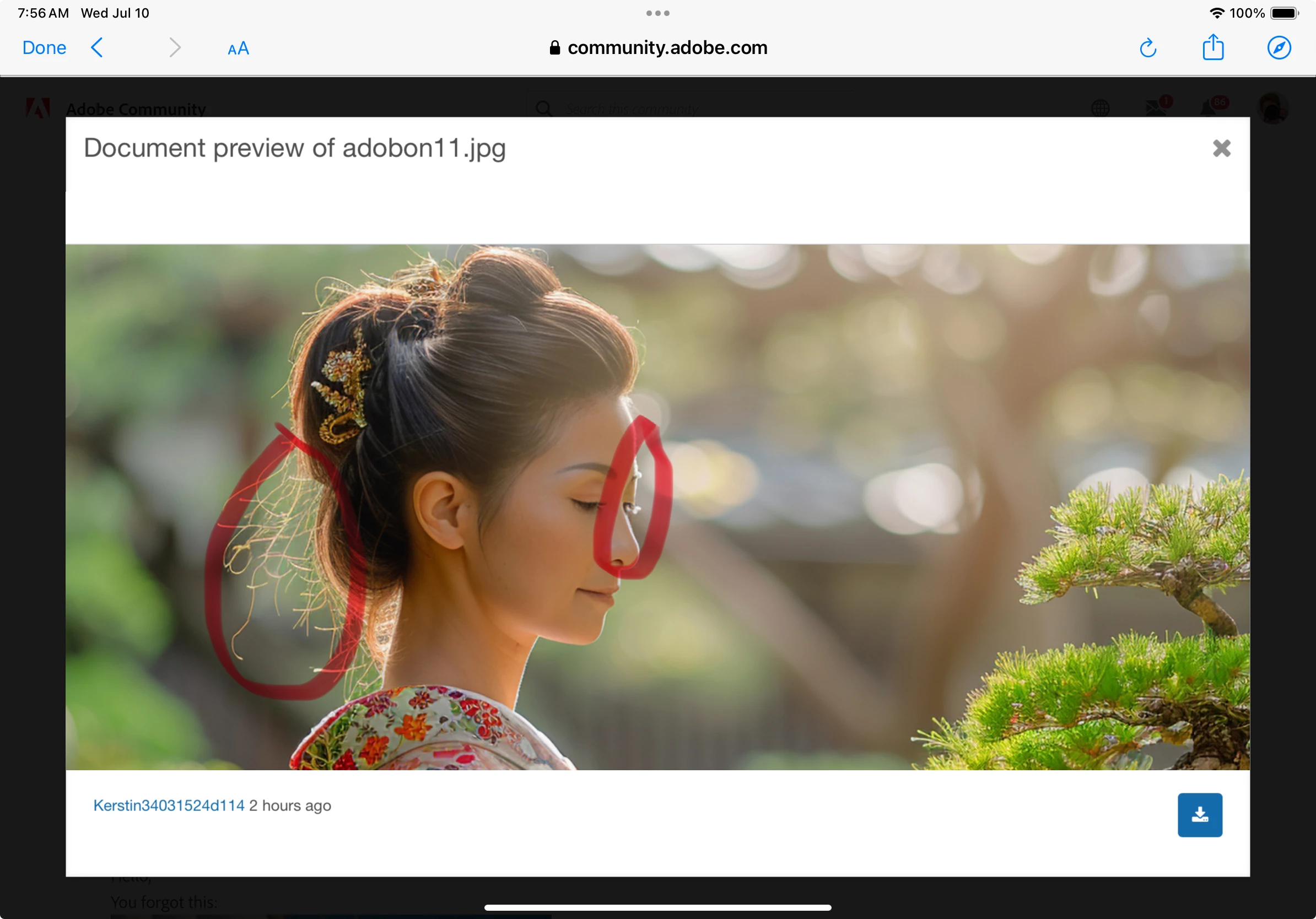Viewport: 1316px width, 919px height.
Task: Download adobon11.jpg with the download button
Action: tap(1200, 815)
